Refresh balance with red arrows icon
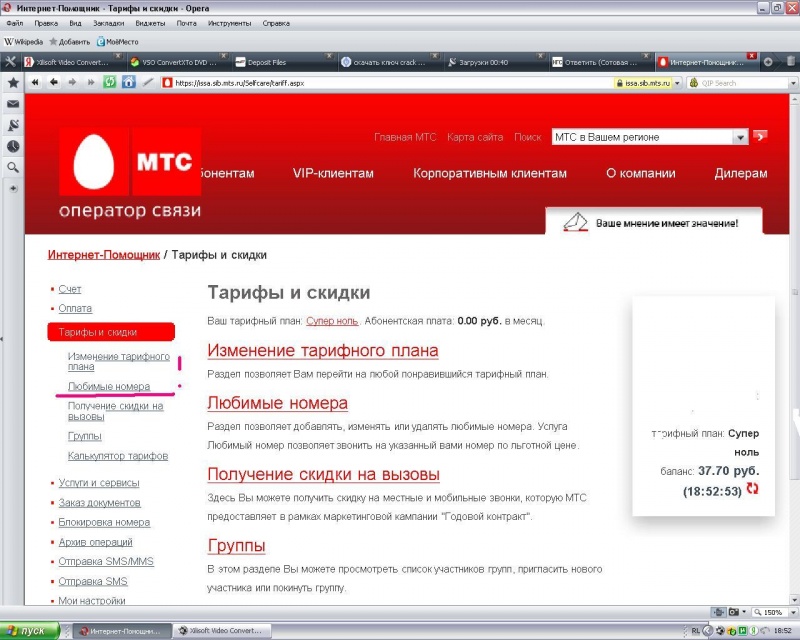This screenshot has width=800, height=640. coord(752,490)
